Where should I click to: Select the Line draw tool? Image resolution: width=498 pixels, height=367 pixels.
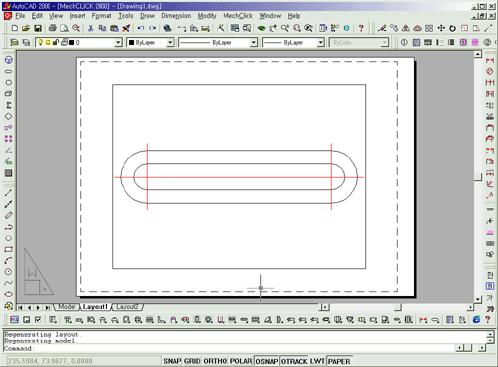pos(9,193)
